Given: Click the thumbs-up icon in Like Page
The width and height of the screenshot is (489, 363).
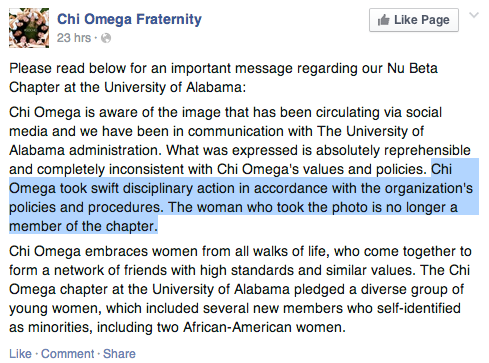Looking at the screenshot, I should pyautogui.click(x=383, y=20).
